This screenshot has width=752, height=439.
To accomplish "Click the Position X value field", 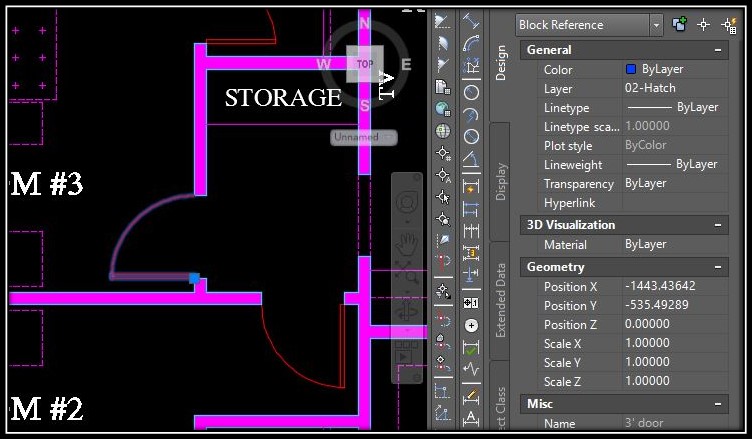I will coord(675,286).
